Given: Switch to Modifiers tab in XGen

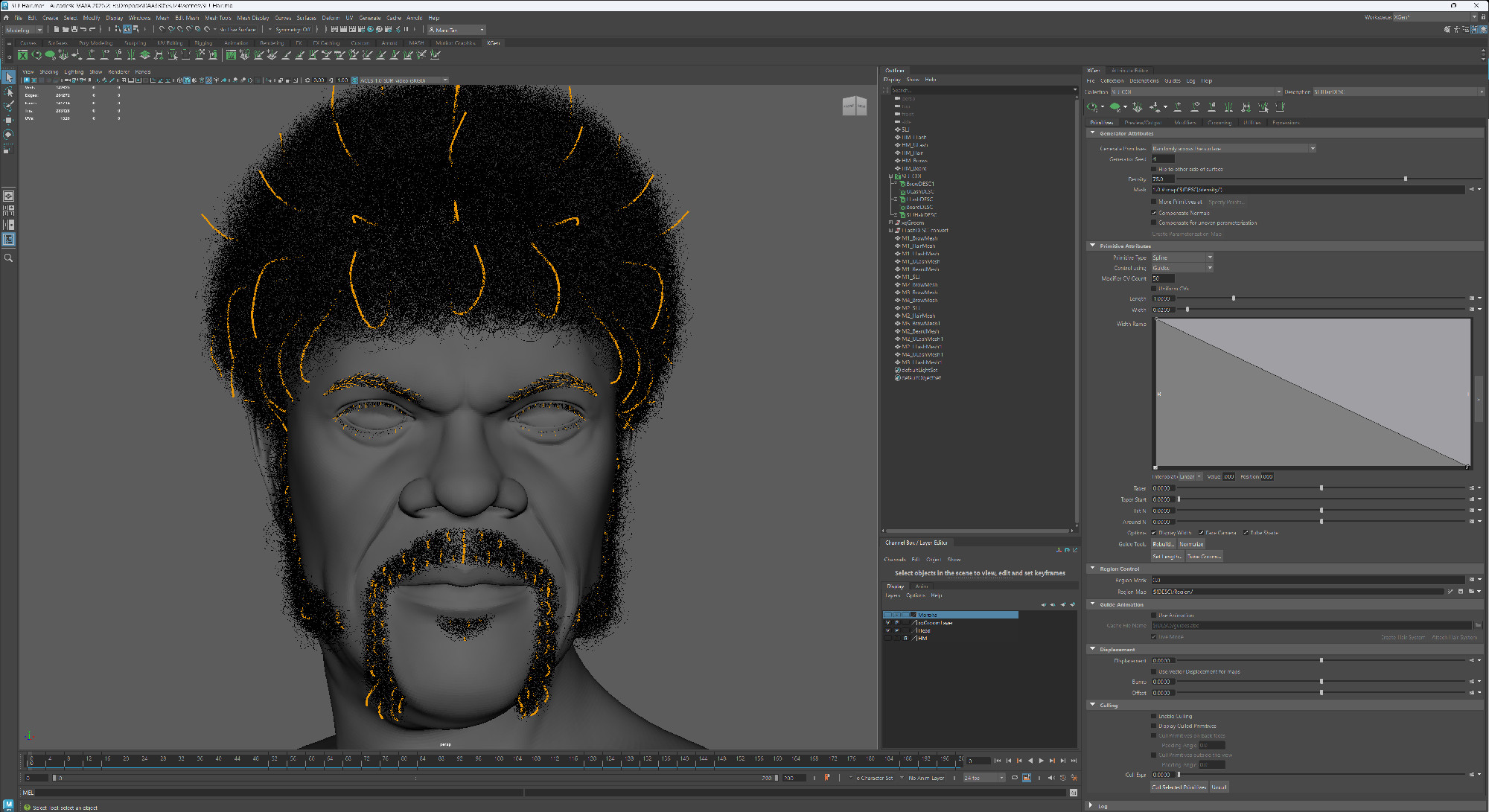Looking at the screenshot, I should click(1184, 123).
